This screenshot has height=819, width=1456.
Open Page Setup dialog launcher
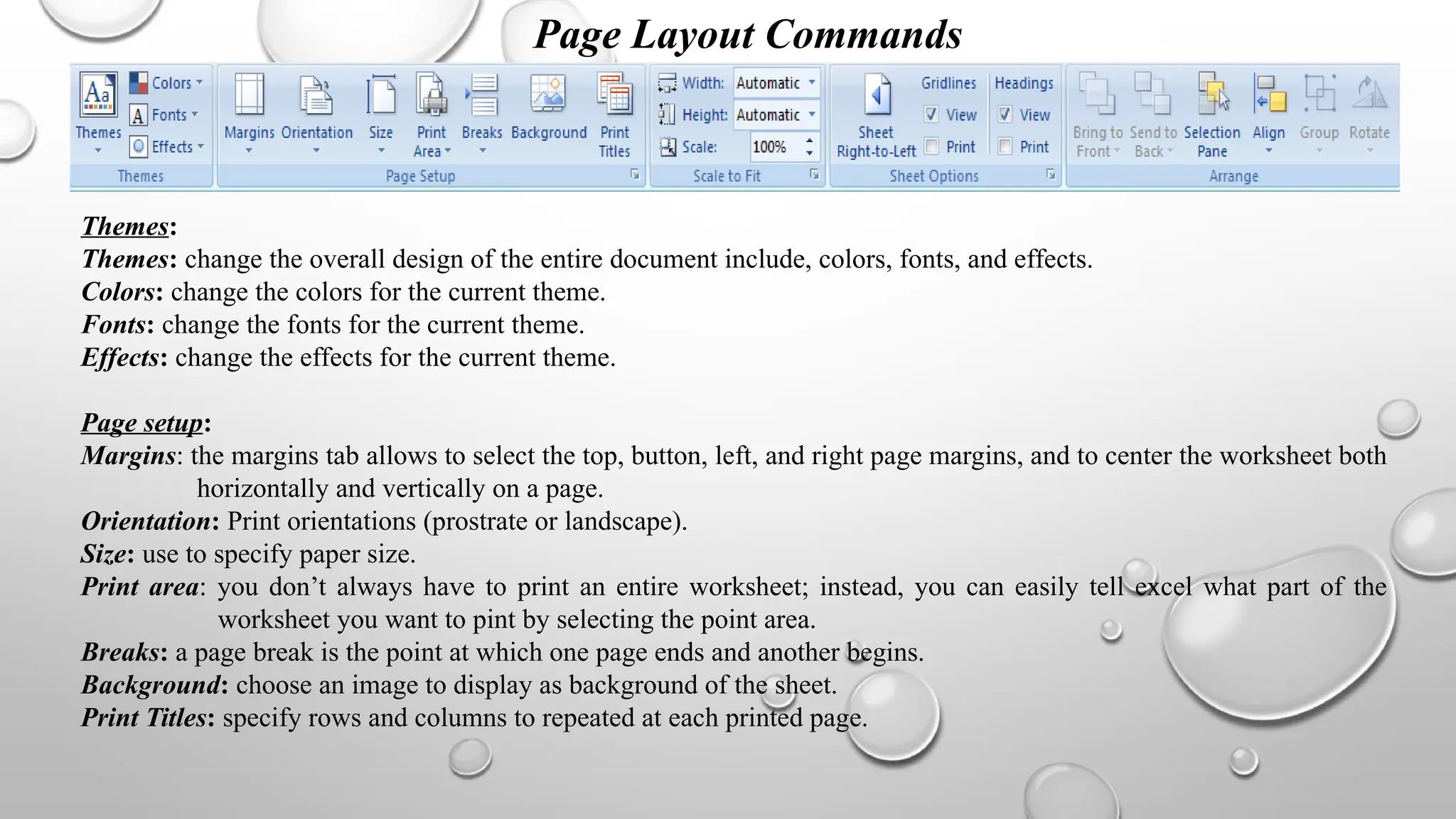tap(635, 175)
